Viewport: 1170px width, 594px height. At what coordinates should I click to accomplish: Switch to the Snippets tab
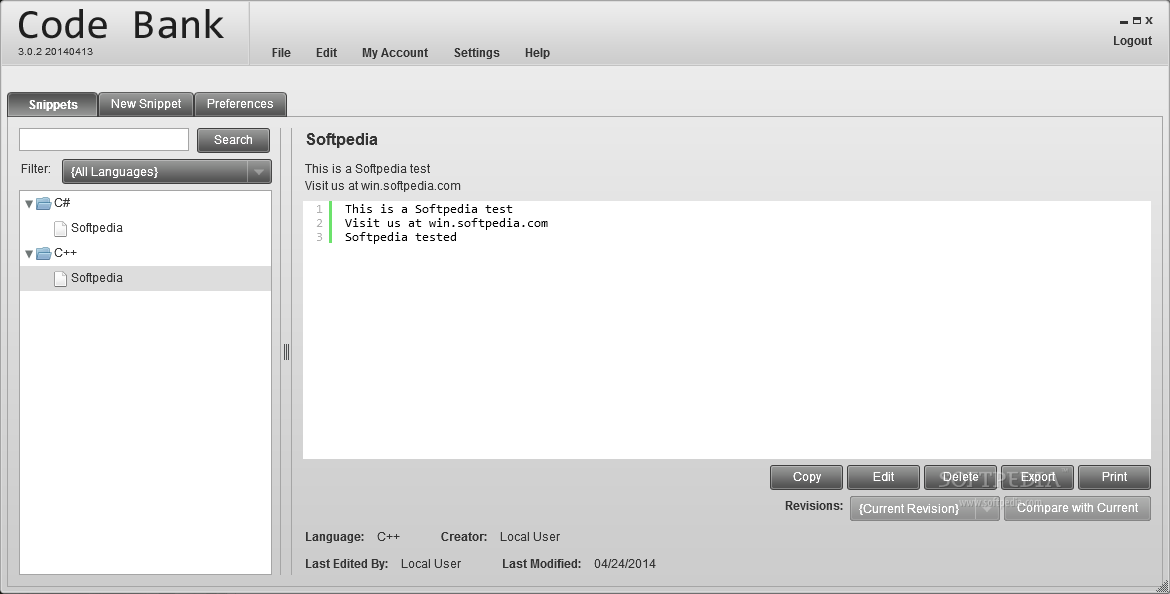coord(52,104)
